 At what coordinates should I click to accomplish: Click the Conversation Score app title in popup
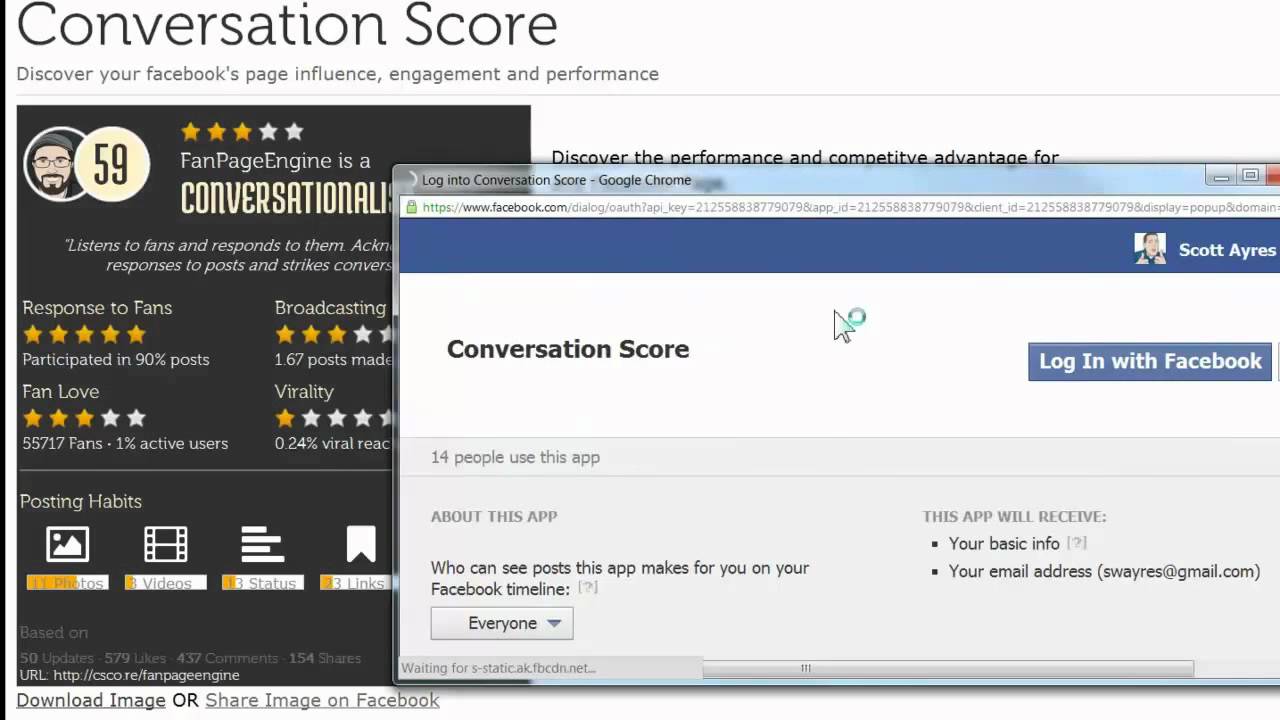pyautogui.click(x=568, y=349)
